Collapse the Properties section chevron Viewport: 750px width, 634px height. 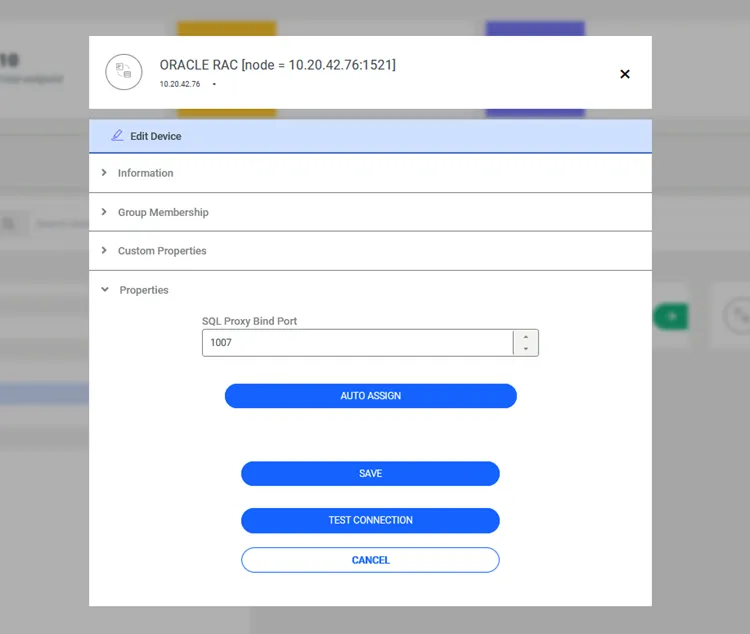[x=105, y=289]
